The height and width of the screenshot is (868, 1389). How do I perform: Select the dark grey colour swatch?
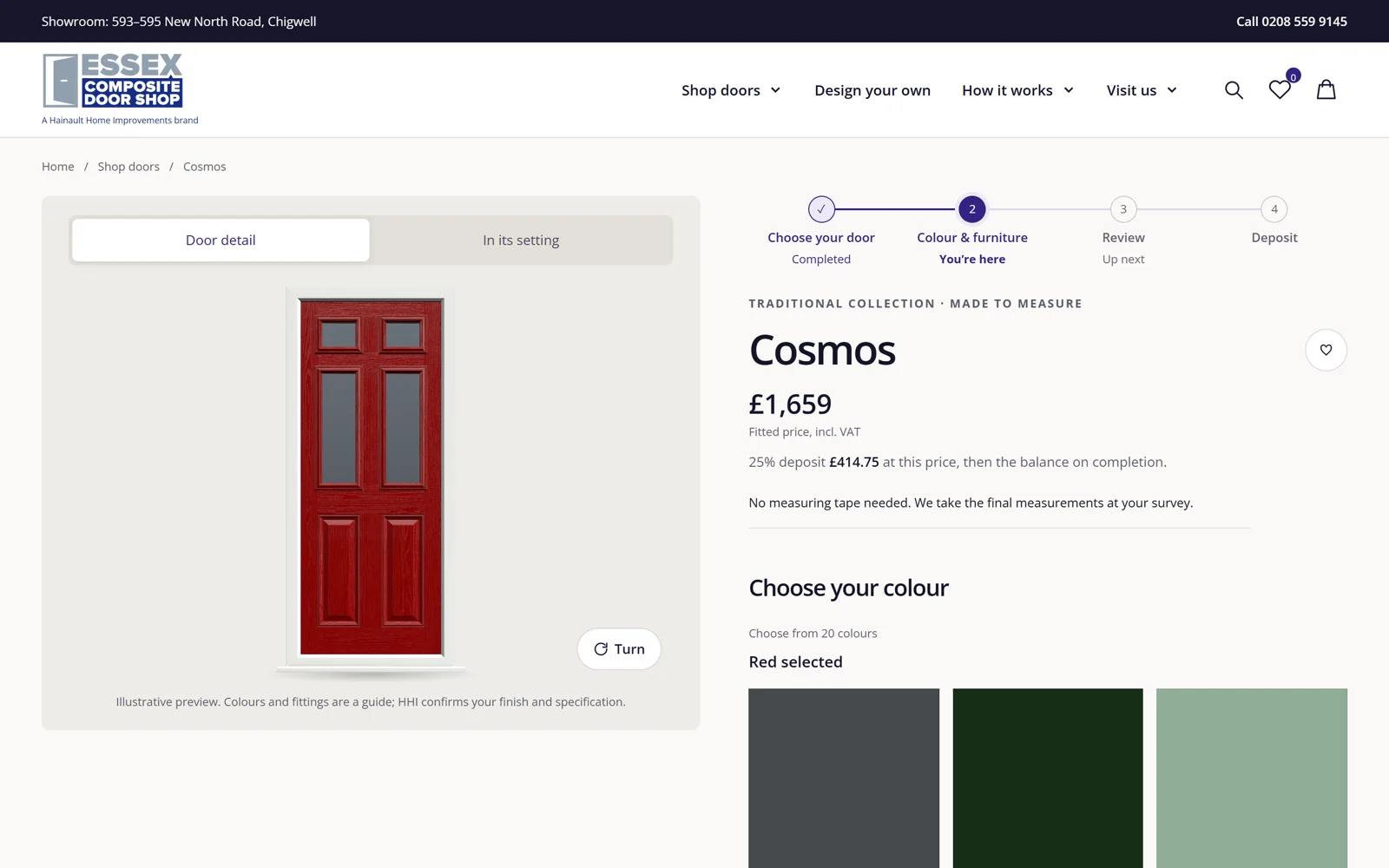click(x=844, y=778)
